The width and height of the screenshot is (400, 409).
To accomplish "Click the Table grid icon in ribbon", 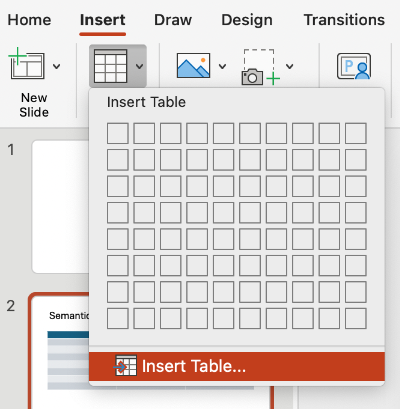I will (x=111, y=66).
